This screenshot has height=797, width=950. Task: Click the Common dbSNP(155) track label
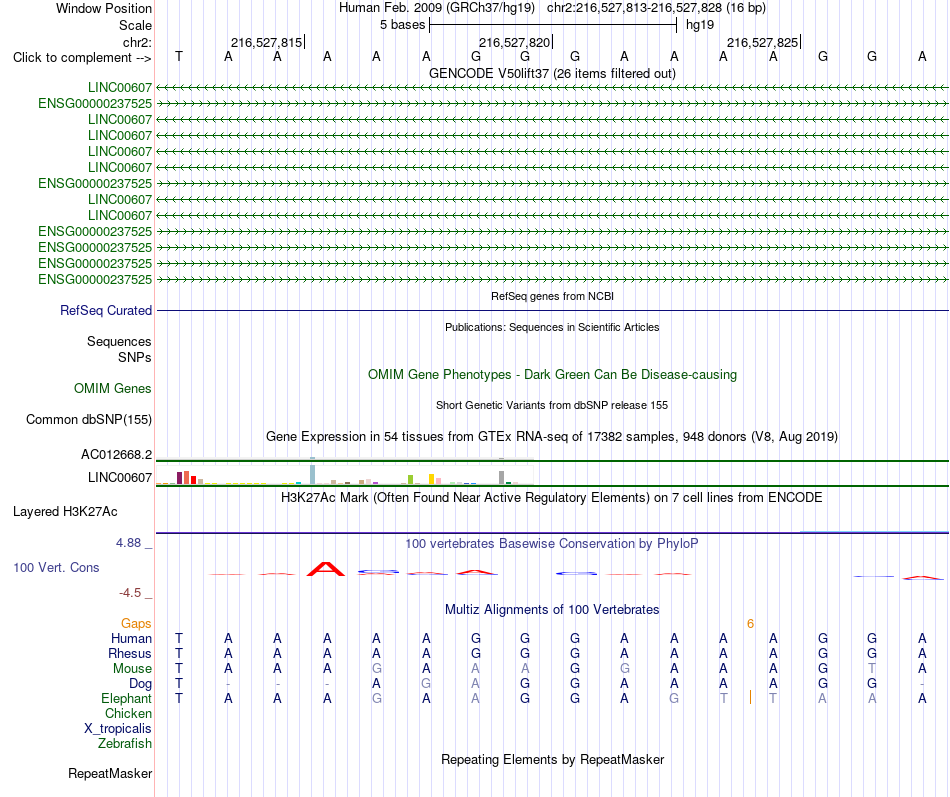[x=88, y=419]
